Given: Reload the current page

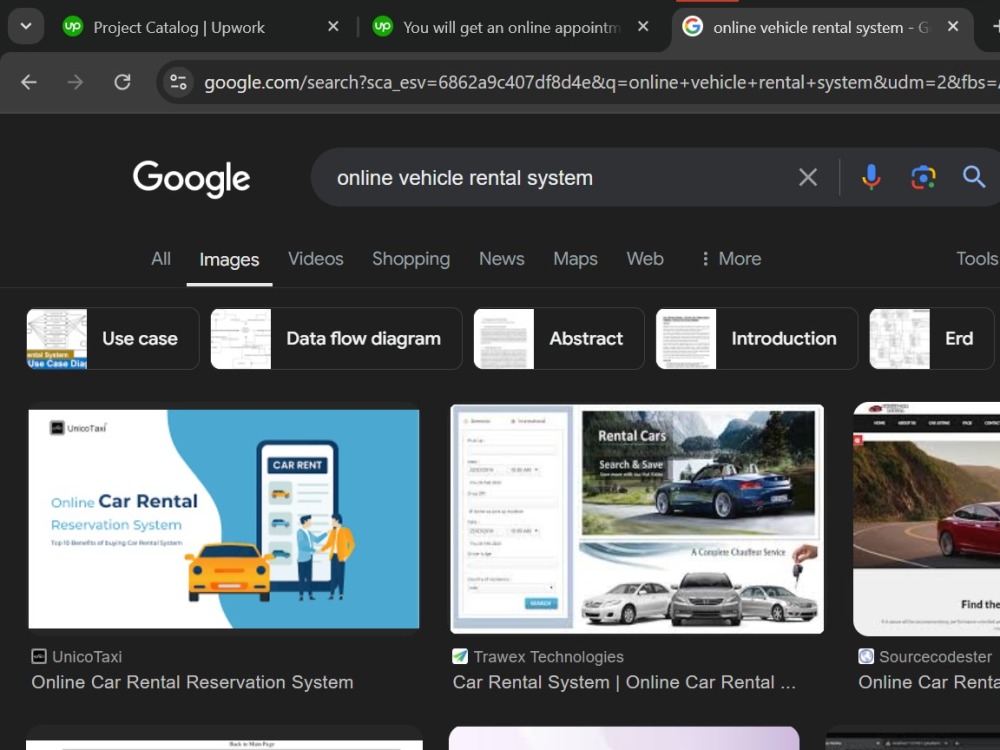Looking at the screenshot, I should point(122,82).
